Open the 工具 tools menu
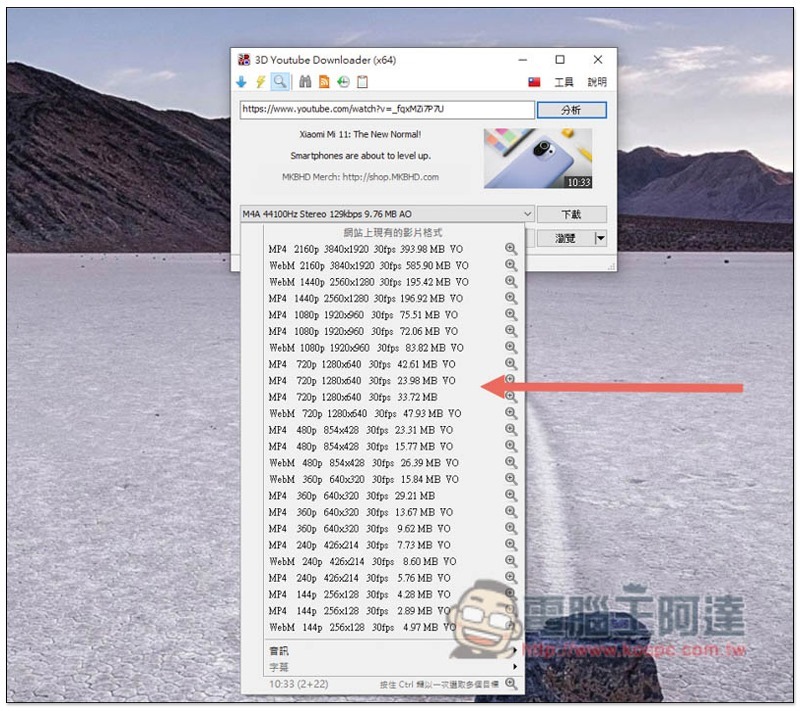The height and width of the screenshot is (711, 800). click(564, 82)
